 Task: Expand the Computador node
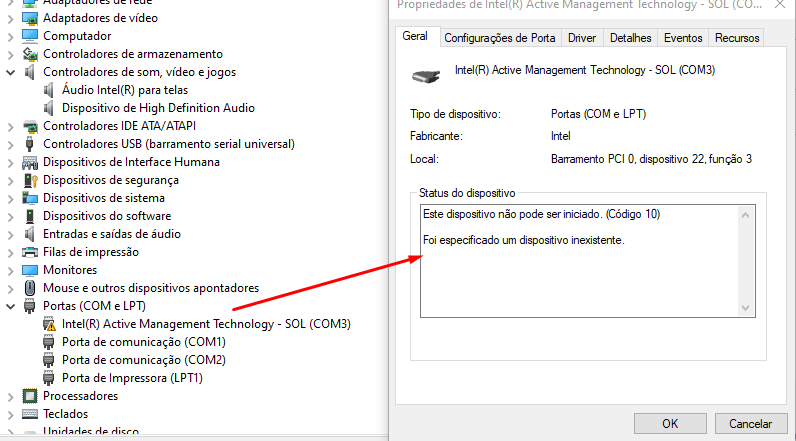coord(10,37)
